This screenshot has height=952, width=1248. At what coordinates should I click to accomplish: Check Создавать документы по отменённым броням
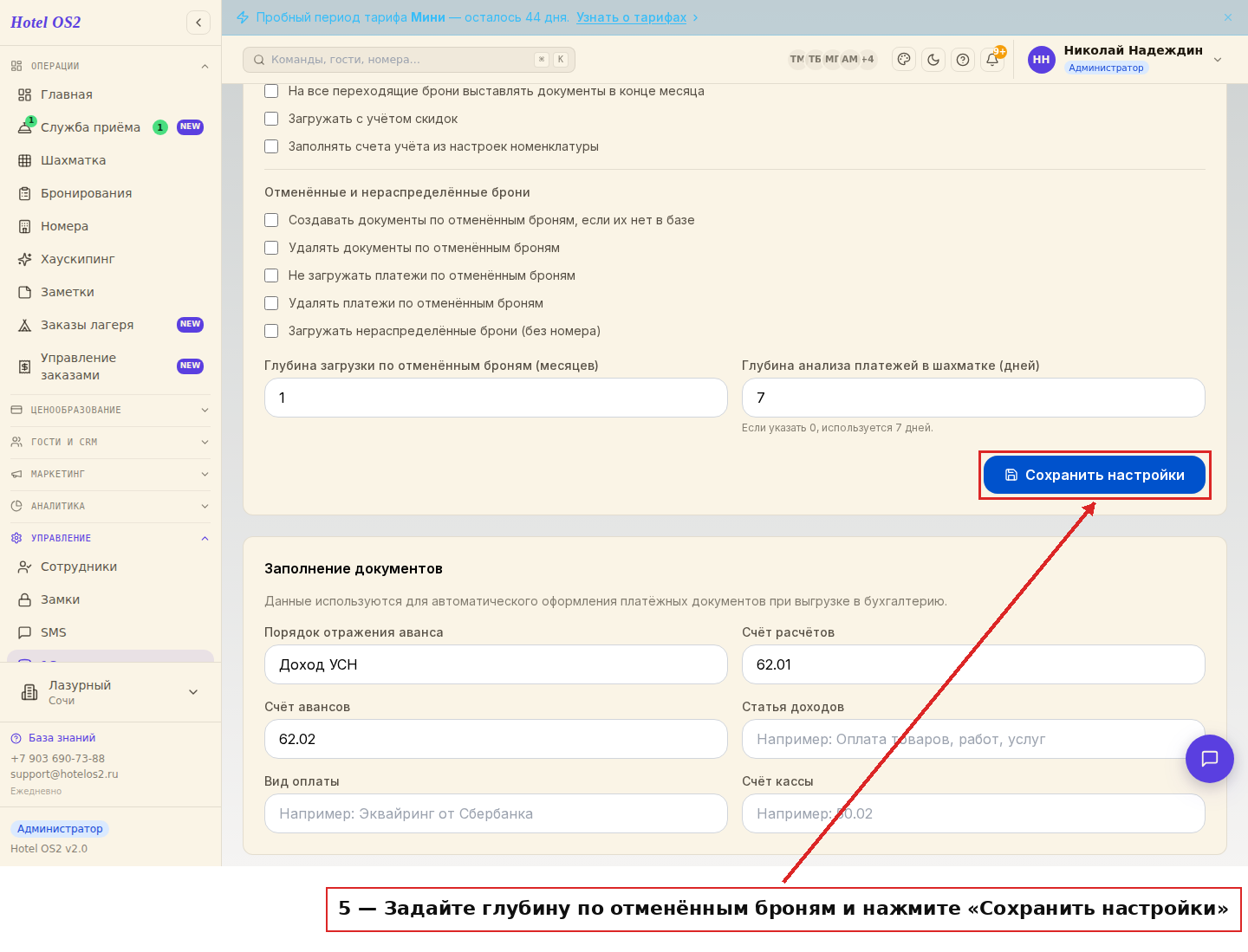coord(271,220)
